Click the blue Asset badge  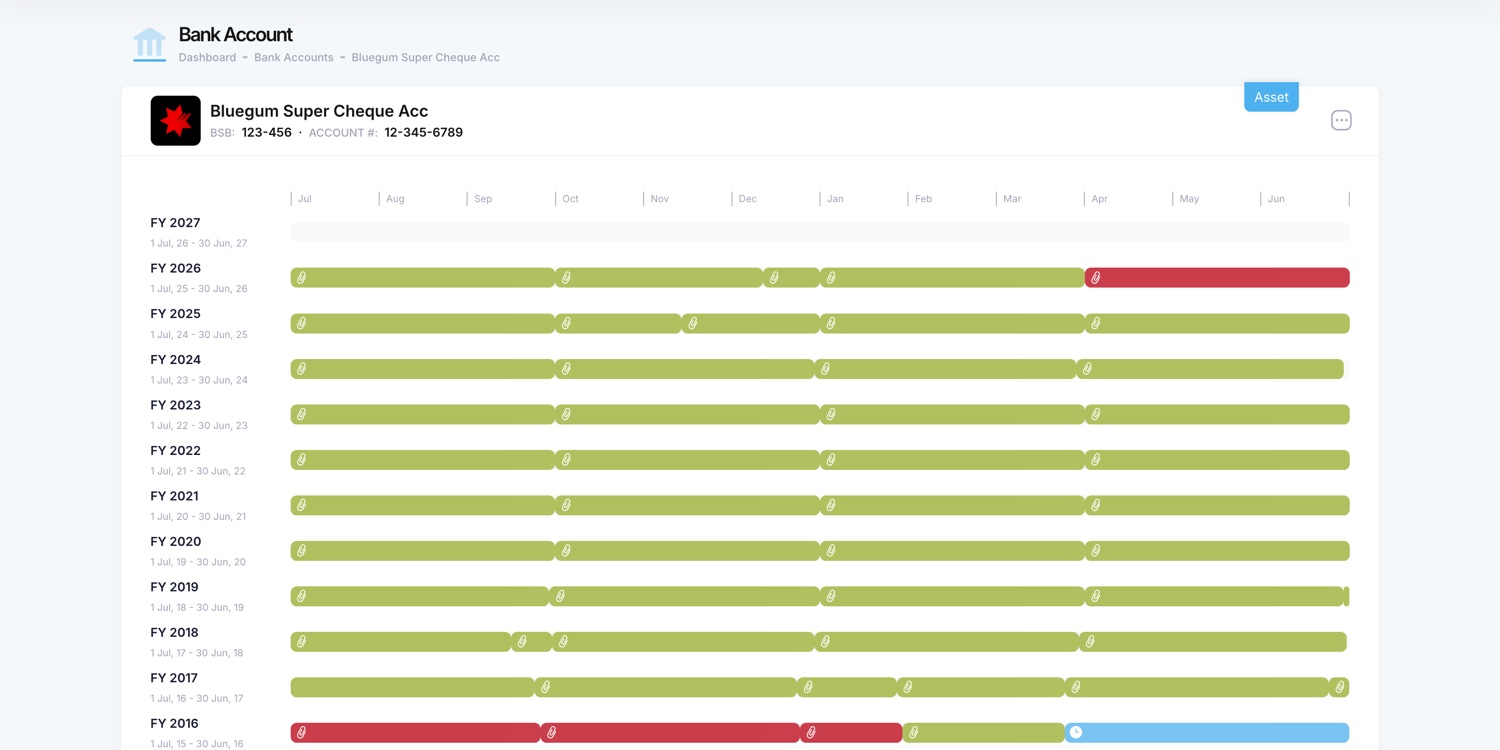pyautogui.click(x=1271, y=97)
